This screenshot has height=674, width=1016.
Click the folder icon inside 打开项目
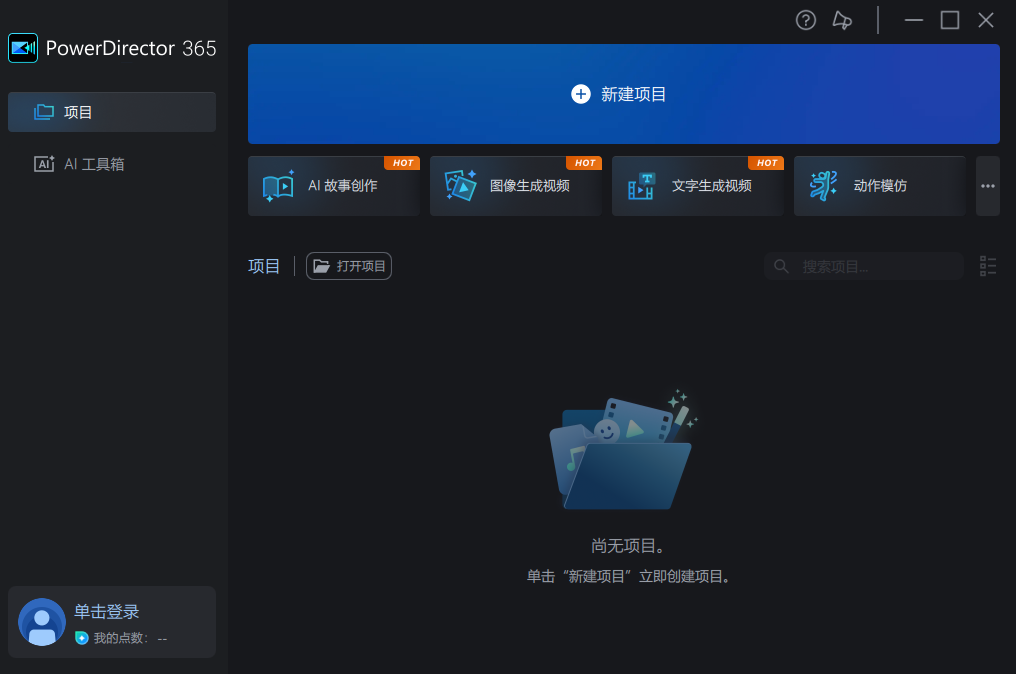320,265
